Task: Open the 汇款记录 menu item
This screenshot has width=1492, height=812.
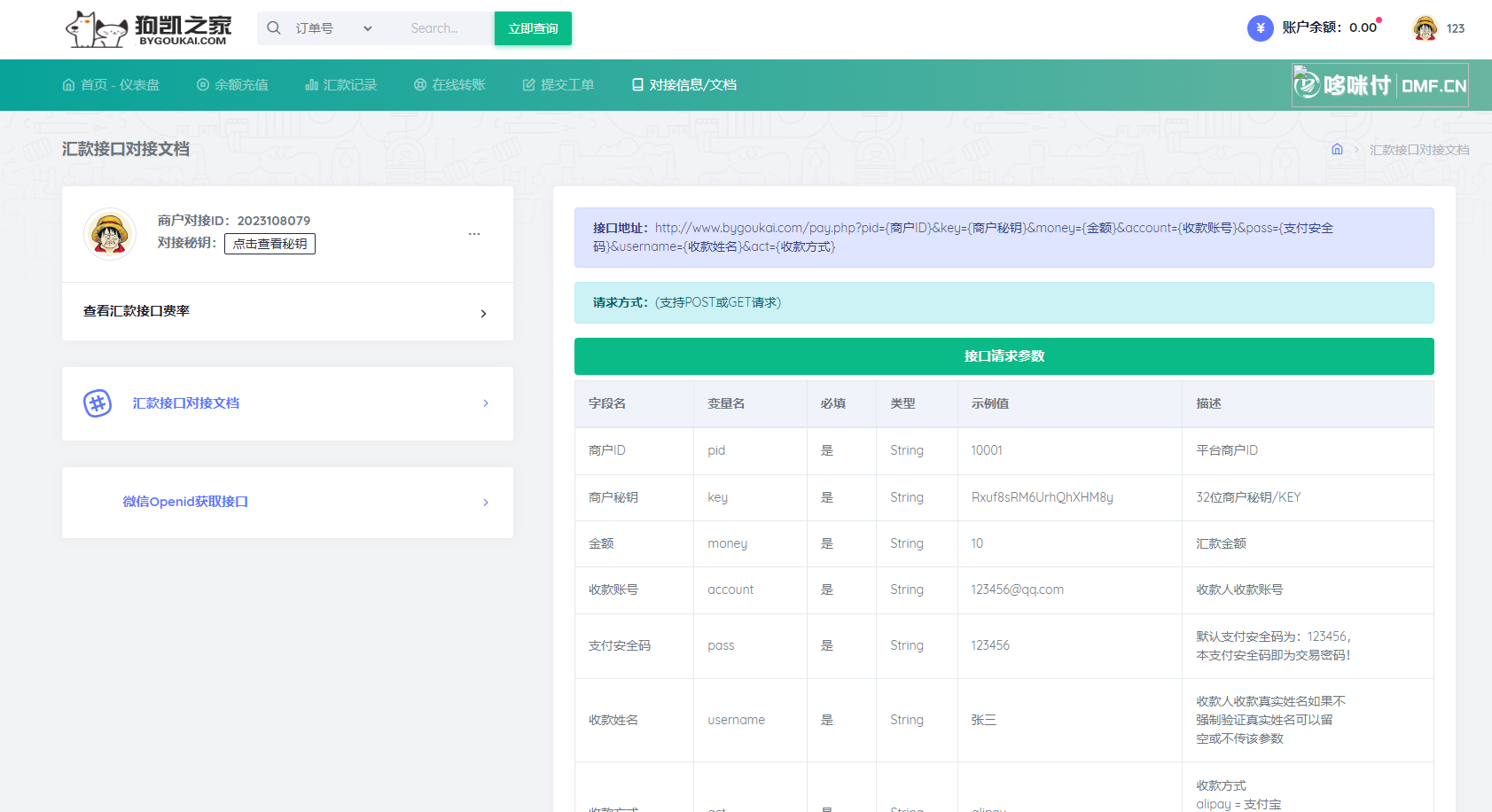Action: (341, 85)
